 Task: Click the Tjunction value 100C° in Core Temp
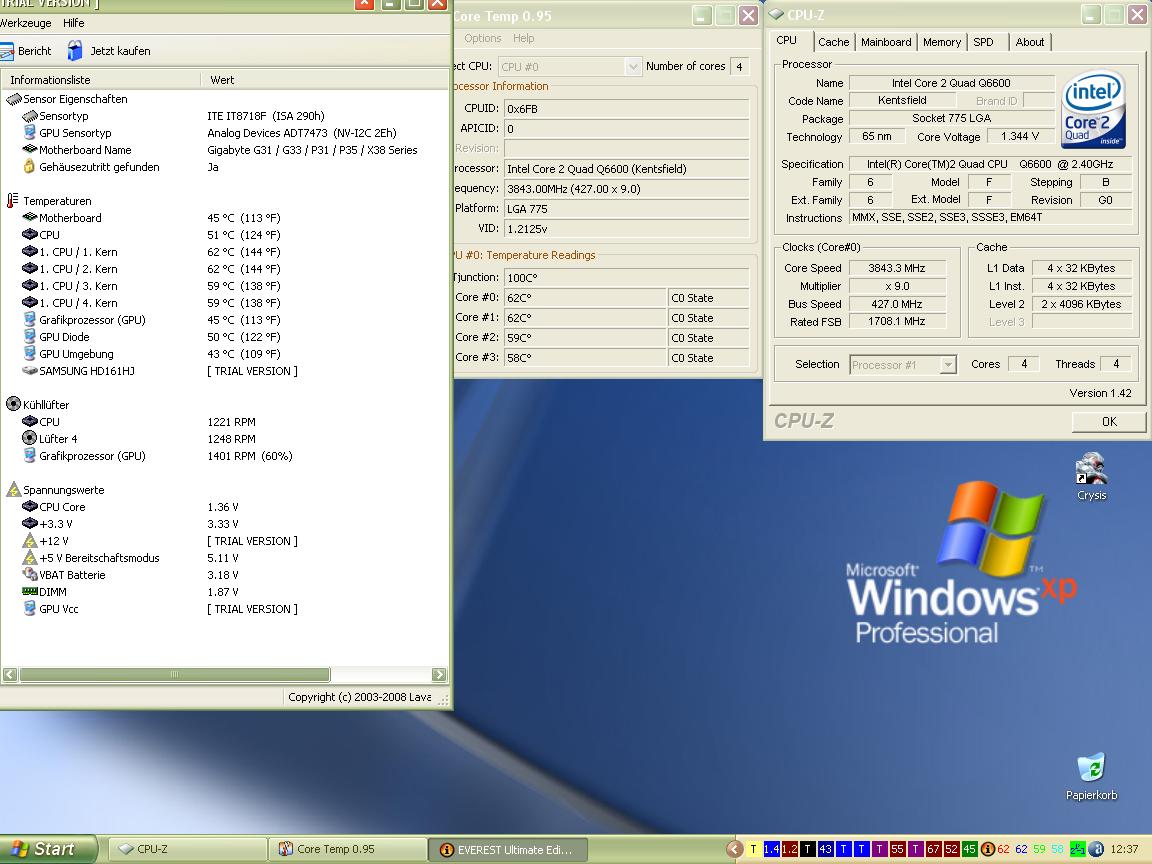(627, 278)
